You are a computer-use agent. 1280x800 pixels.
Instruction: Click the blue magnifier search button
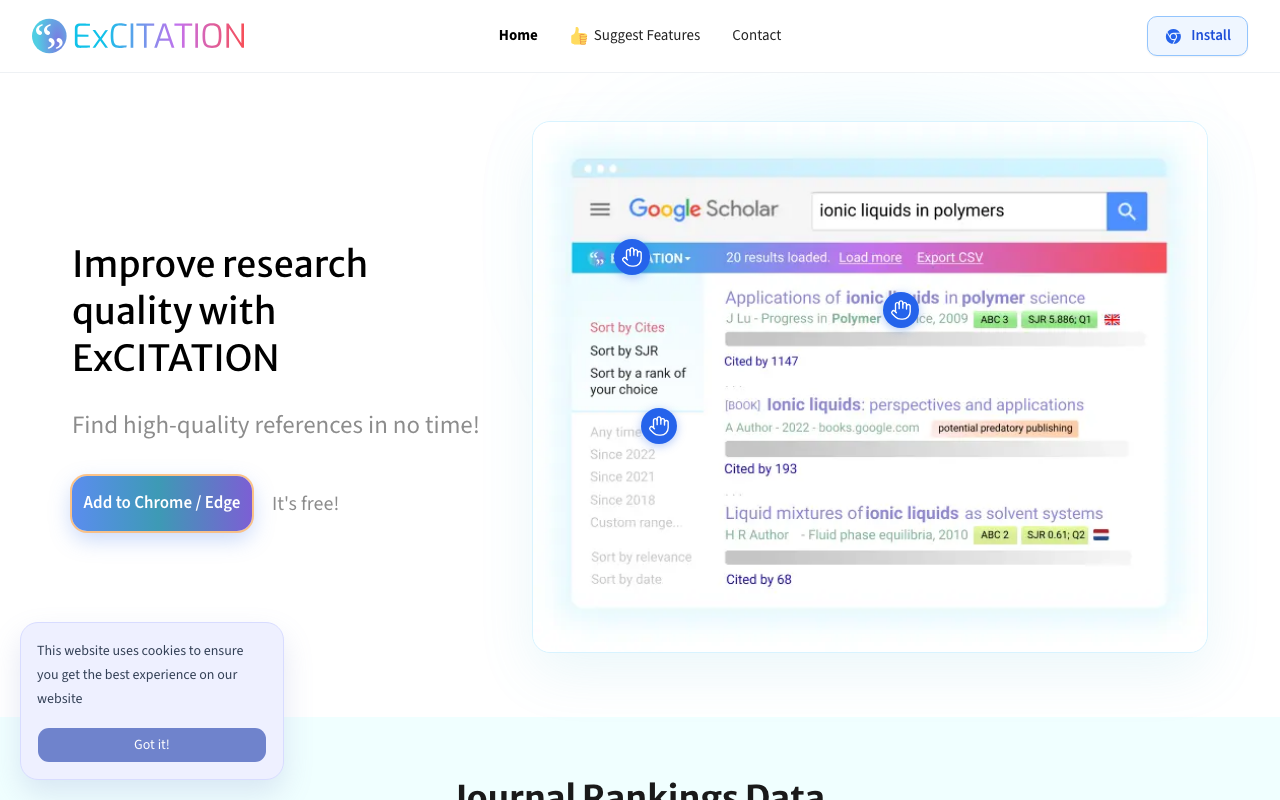point(1127,211)
